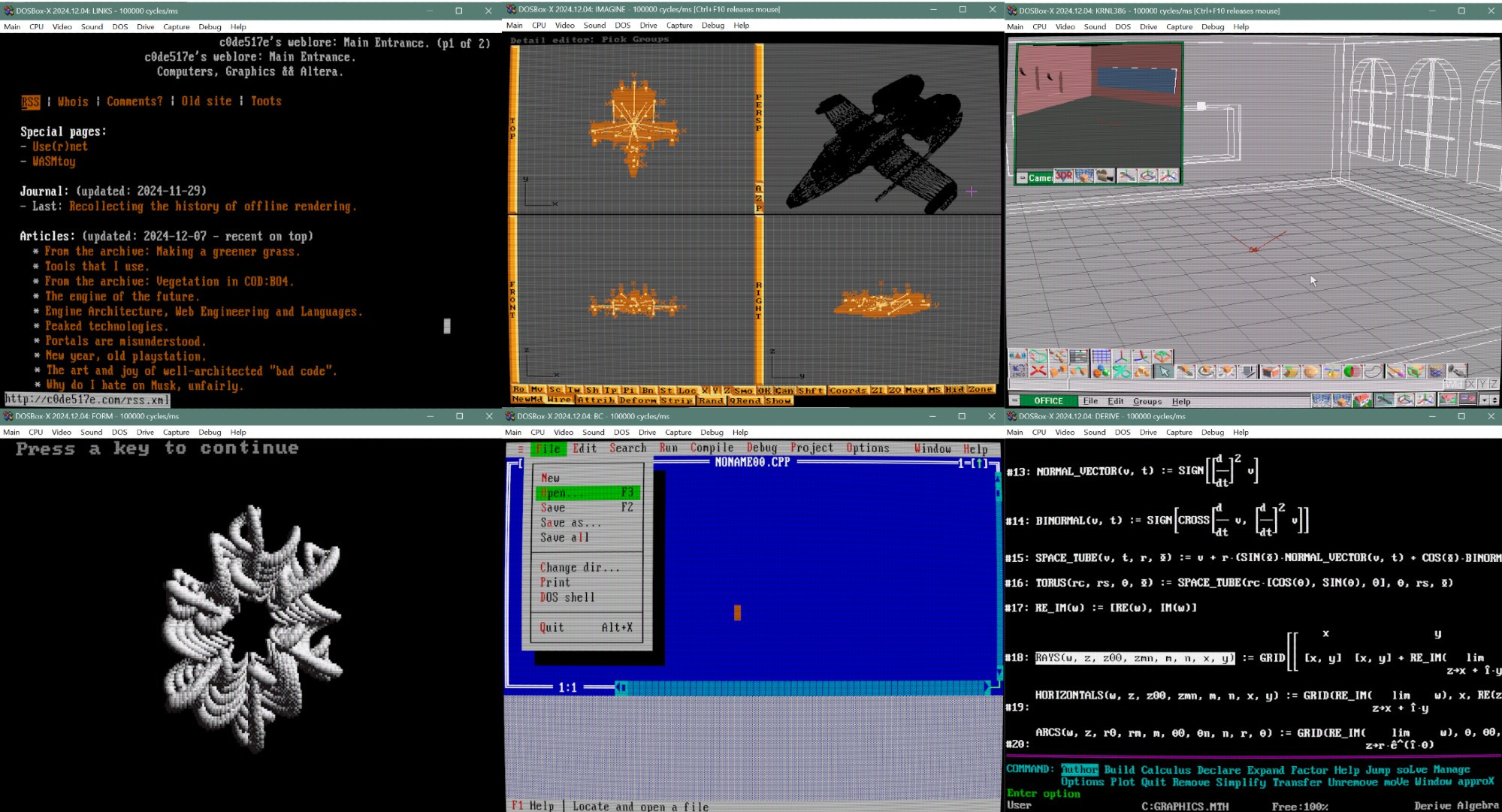The height and width of the screenshot is (812, 1502).
Task: Open Borland C++ system menu (≡) icon
Action: pyautogui.click(x=520, y=448)
